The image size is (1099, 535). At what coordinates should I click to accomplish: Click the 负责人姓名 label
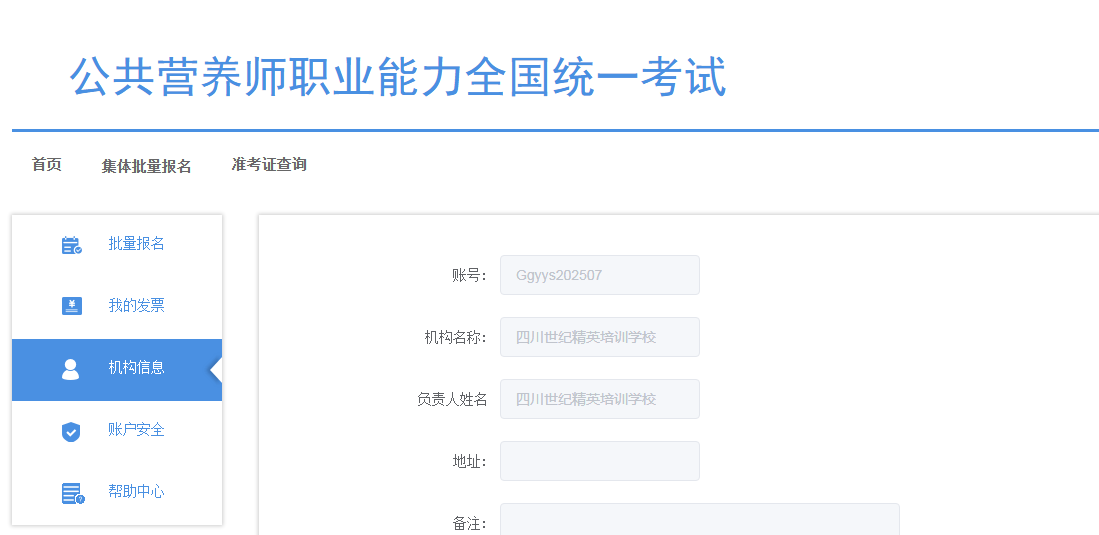coord(452,399)
